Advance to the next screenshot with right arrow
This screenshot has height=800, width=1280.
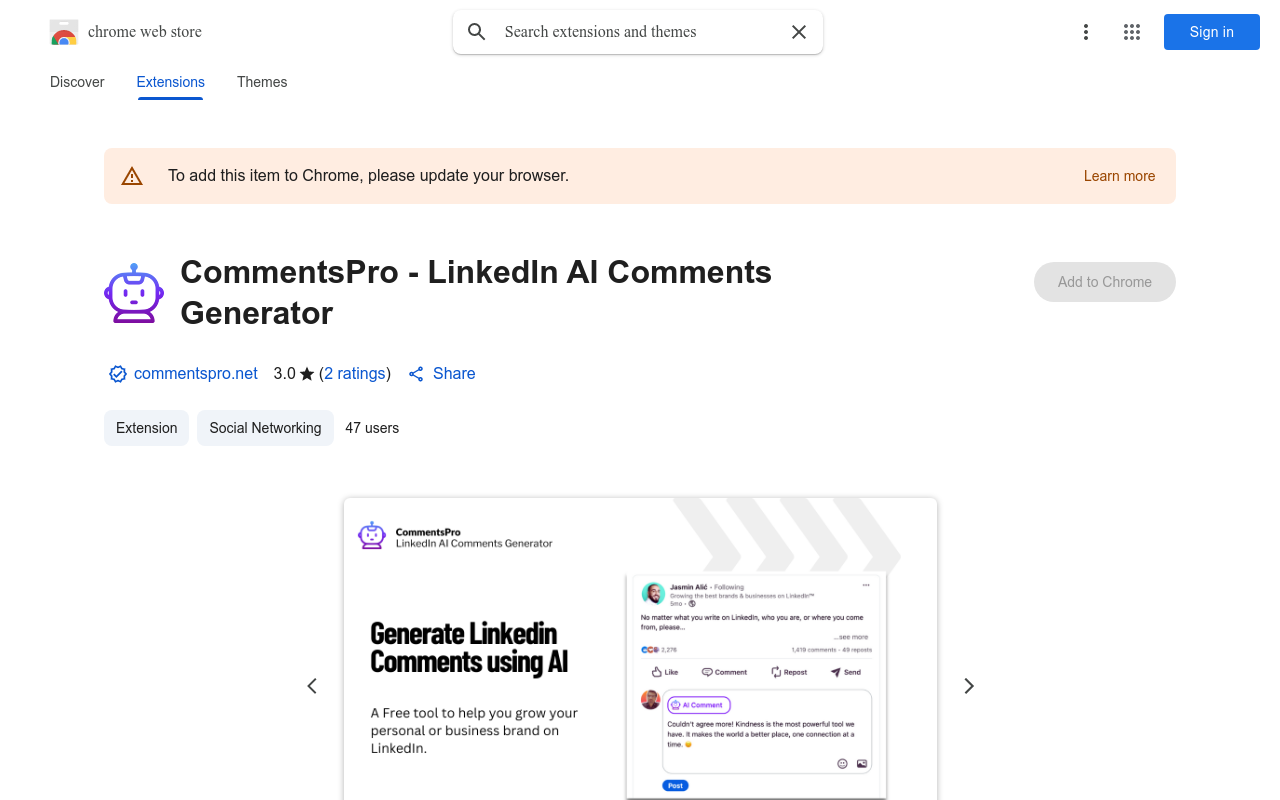click(968, 686)
